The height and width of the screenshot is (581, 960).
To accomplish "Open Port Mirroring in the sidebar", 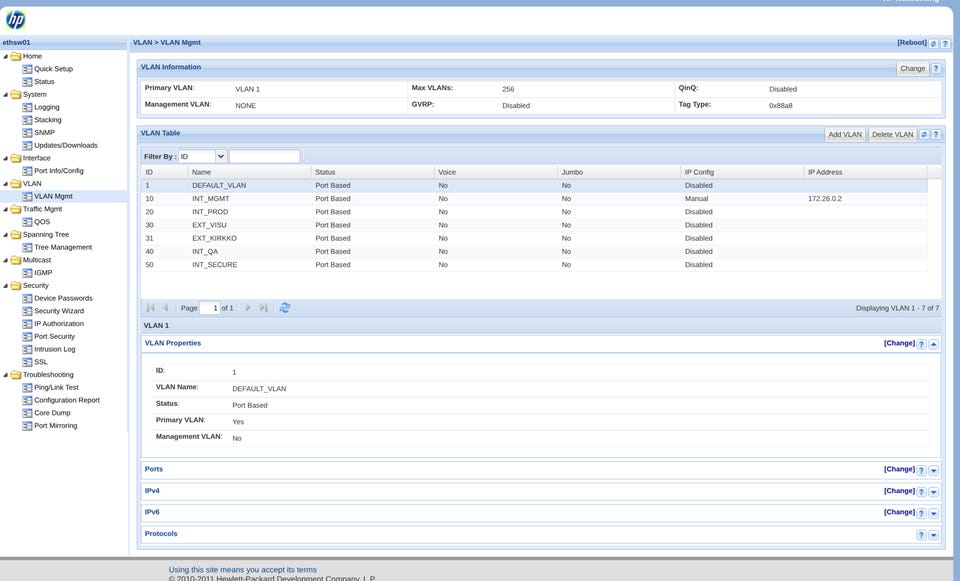I will [x=56, y=425].
